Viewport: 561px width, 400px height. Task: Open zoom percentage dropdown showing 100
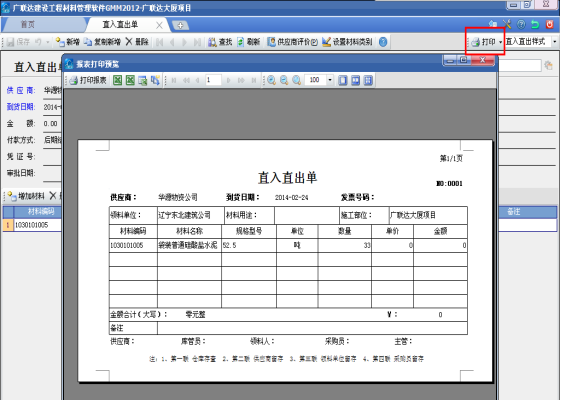click(x=330, y=80)
